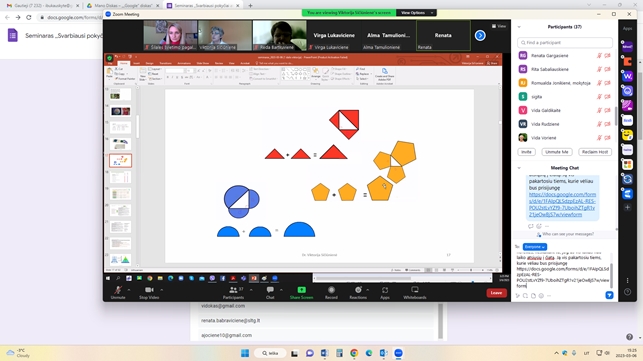Click the emoji icon below chat input
Screen dimensions: 643x361
pyautogui.click(x=541, y=296)
